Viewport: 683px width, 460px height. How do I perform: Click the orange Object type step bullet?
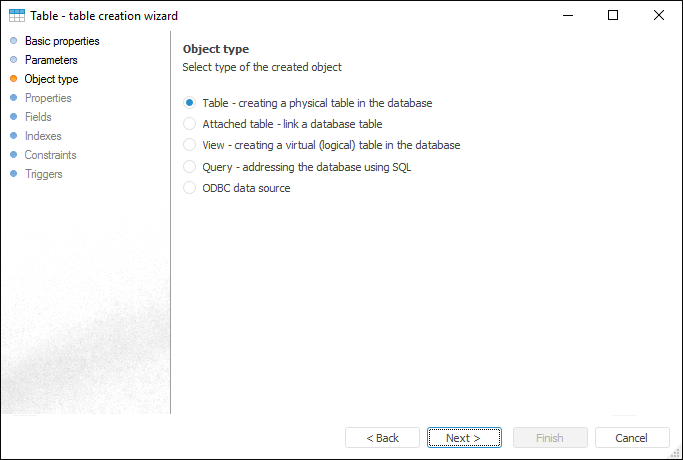tap(13, 79)
